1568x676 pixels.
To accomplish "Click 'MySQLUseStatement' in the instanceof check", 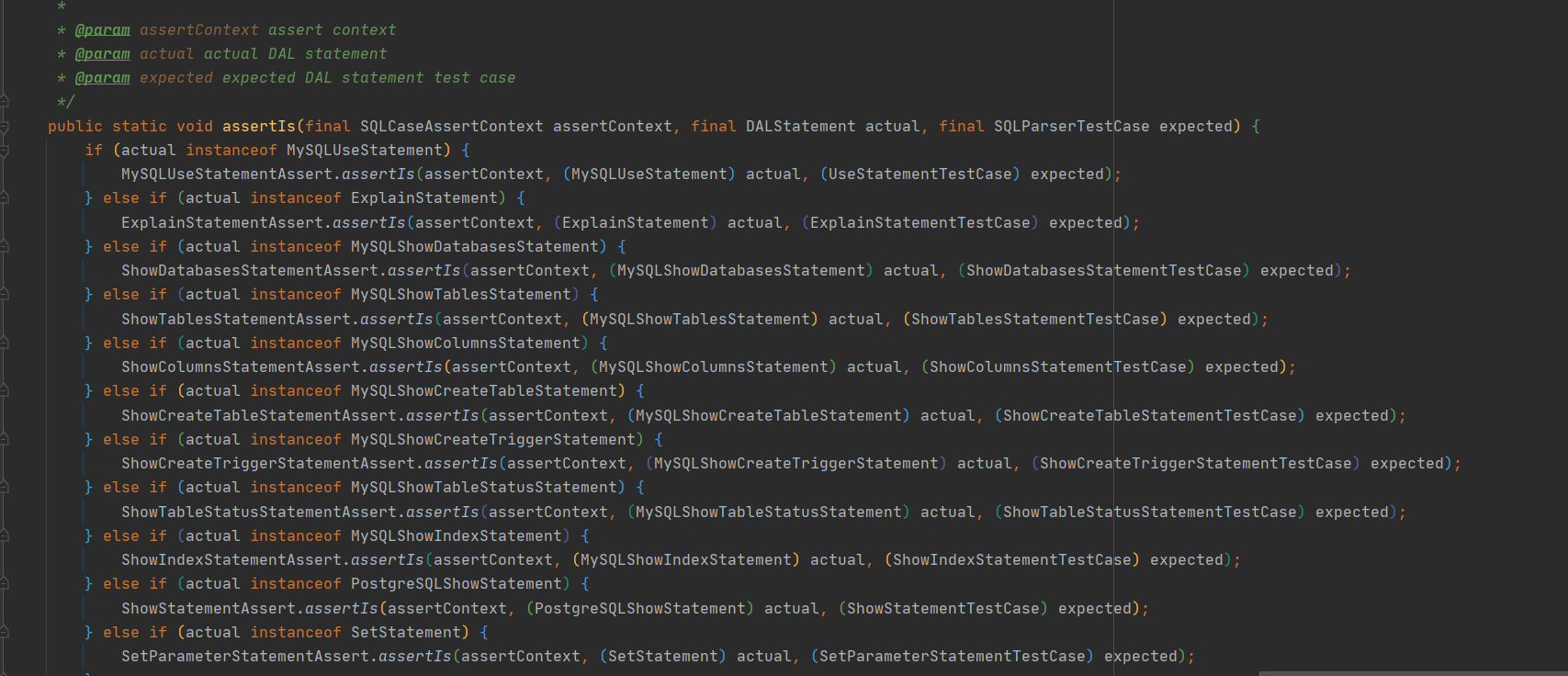I will coord(365,151).
